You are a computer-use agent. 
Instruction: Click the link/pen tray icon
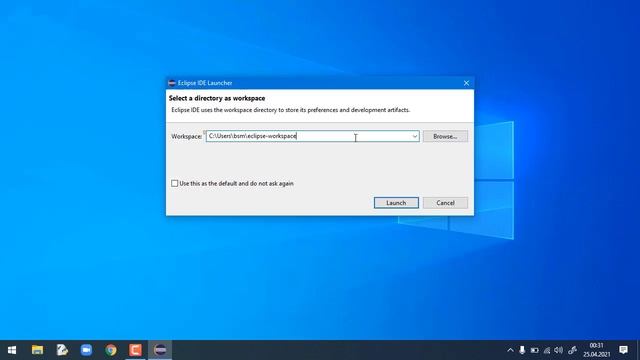pyautogui.click(x=573, y=350)
